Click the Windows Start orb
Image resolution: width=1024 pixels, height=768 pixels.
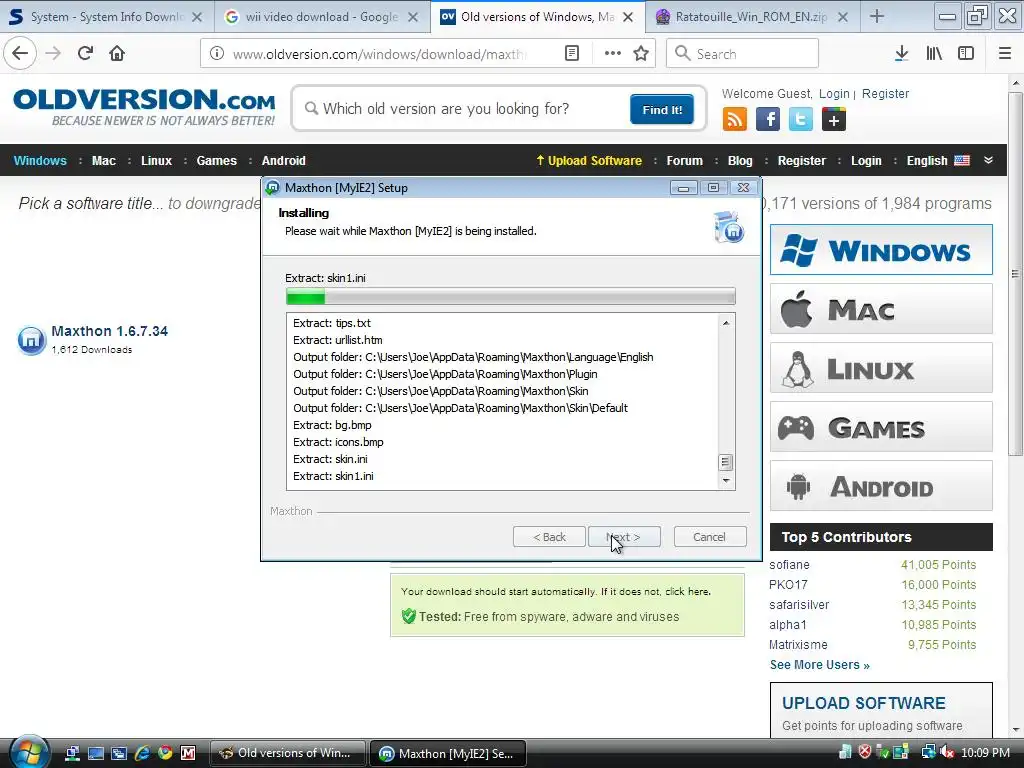pyautogui.click(x=29, y=752)
